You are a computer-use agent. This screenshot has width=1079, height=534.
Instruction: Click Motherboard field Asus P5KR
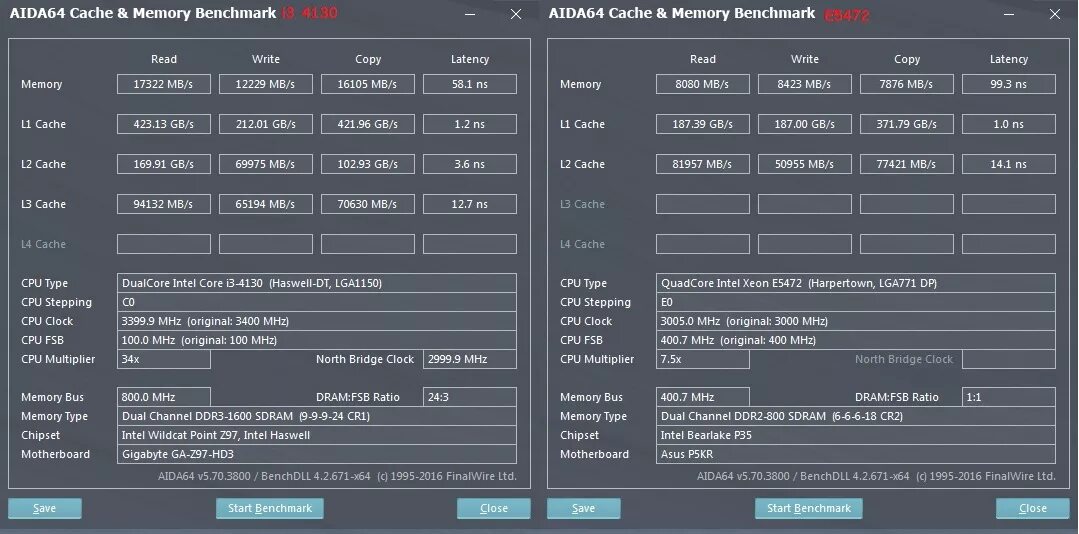855,454
